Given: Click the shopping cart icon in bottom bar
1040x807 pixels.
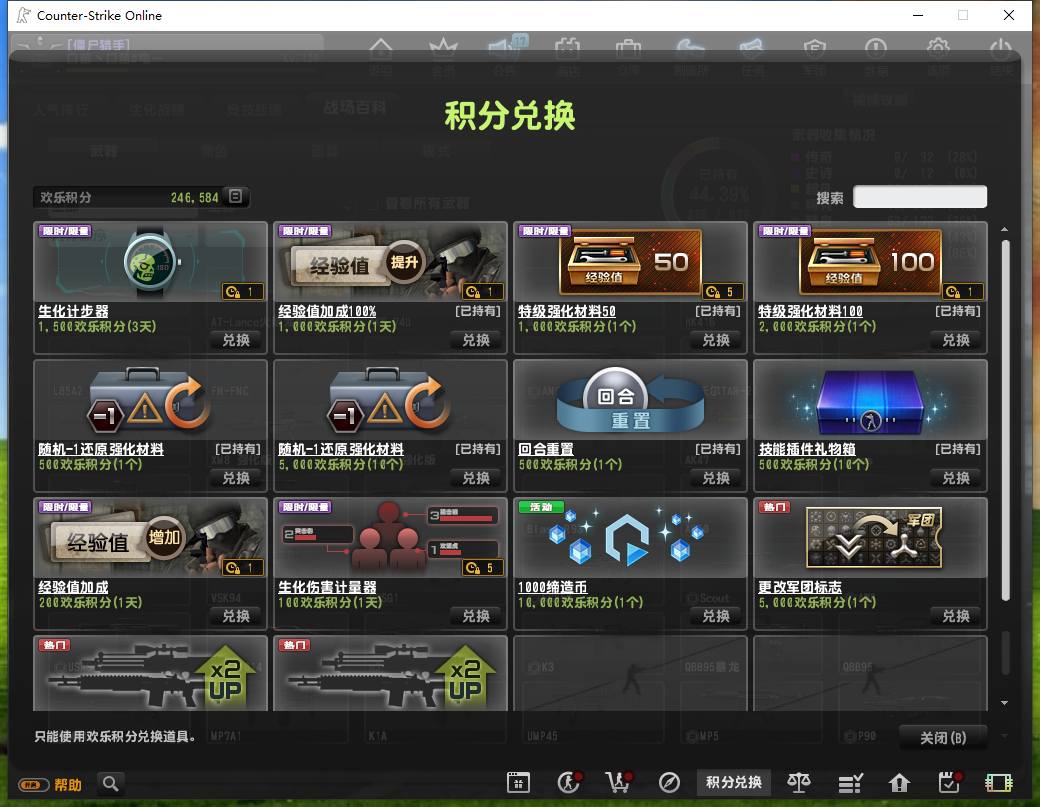Looking at the screenshot, I should (x=619, y=782).
